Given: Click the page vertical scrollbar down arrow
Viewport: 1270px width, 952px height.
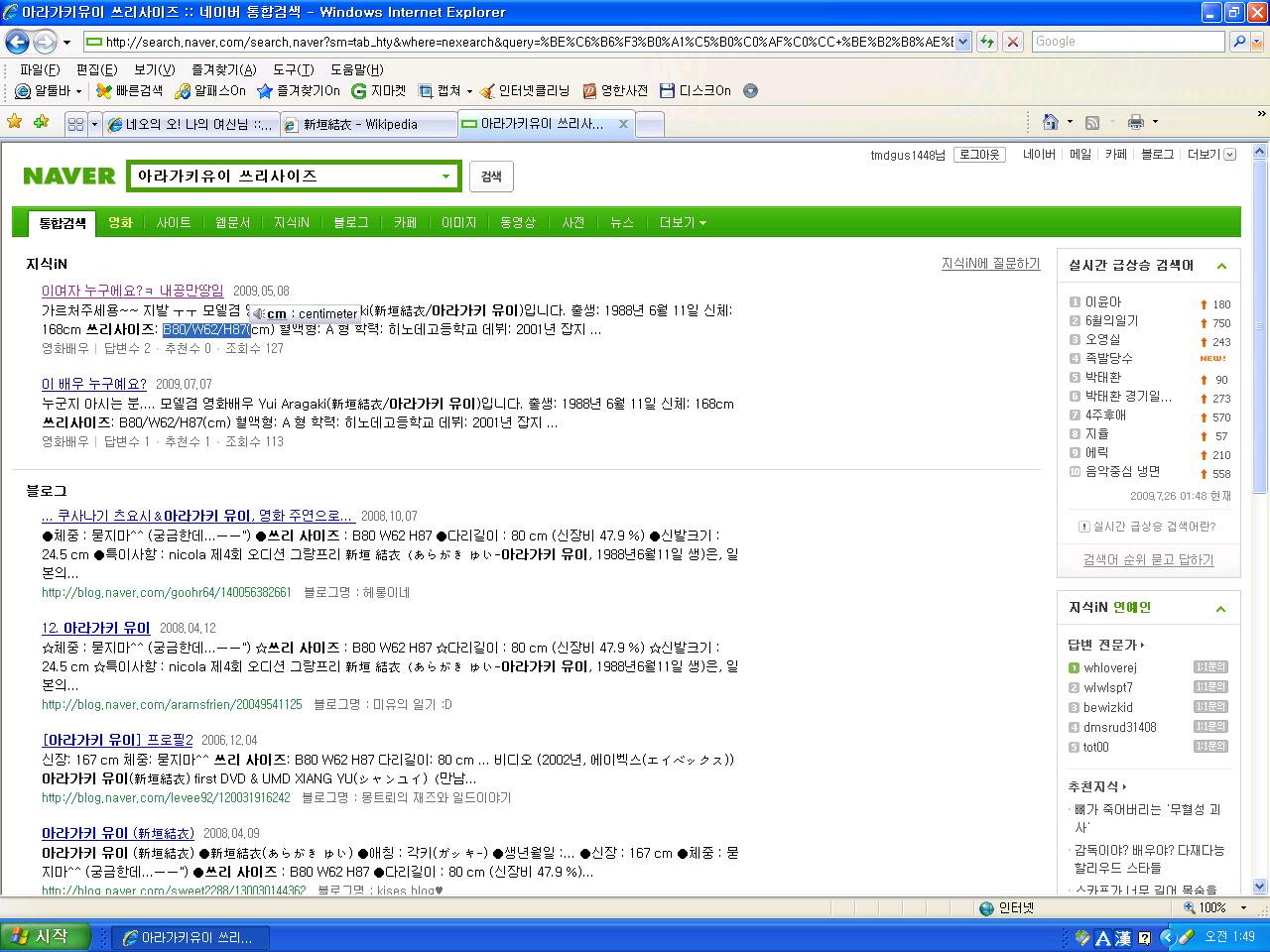Looking at the screenshot, I should pos(1260,887).
